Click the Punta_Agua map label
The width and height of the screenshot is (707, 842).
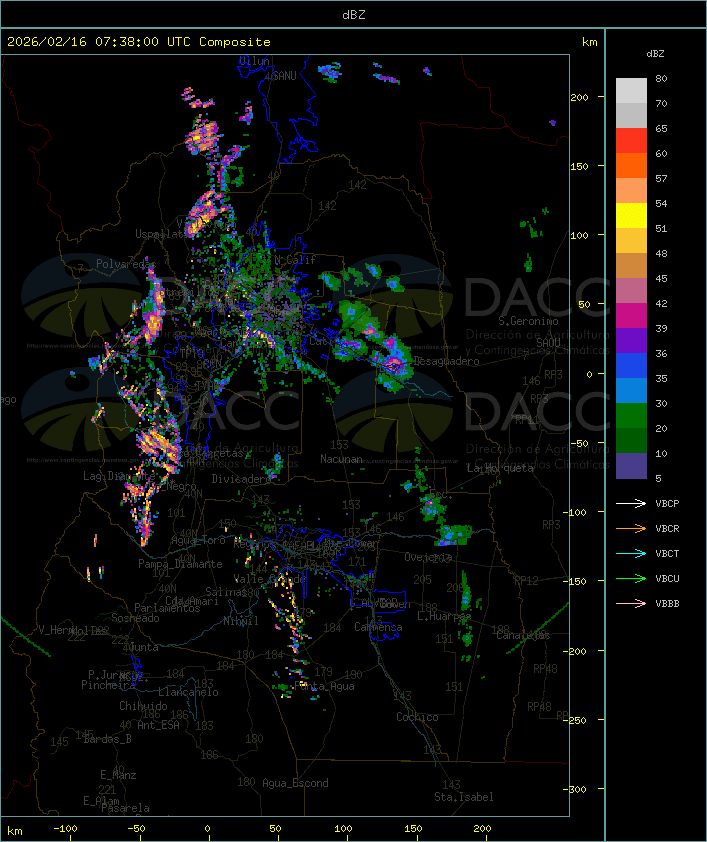click(324, 686)
